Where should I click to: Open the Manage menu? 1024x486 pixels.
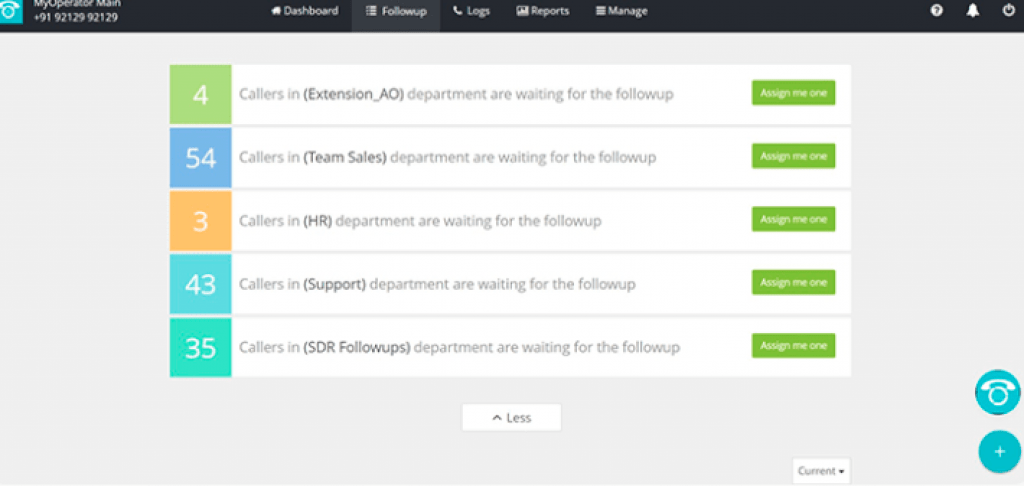point(622,11)
